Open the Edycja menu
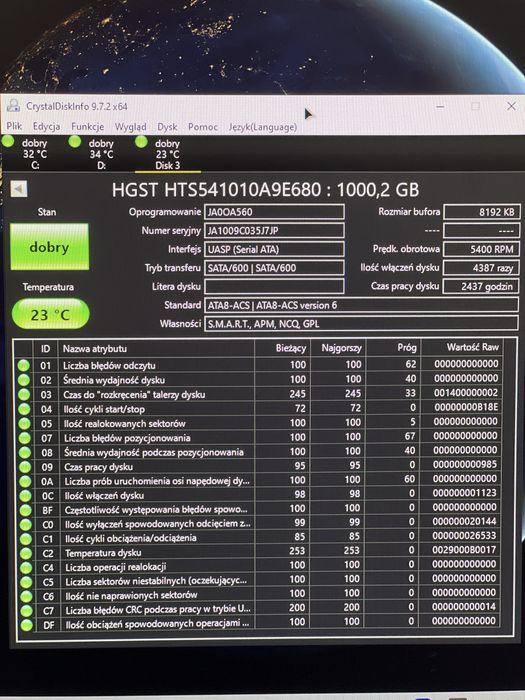Screen dimensions: 525x700 tap(46, 126)
